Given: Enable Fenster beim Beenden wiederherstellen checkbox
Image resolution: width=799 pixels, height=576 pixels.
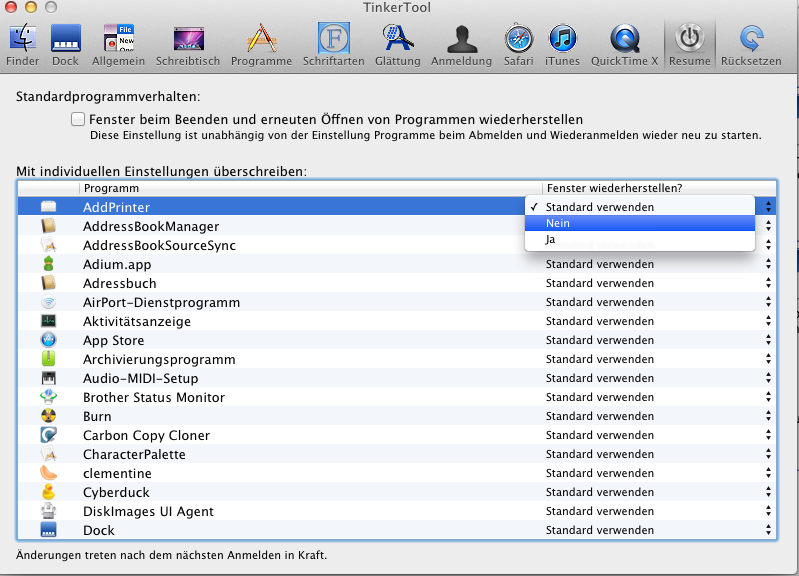Looking at the screenshot, I should pyautogui.click(x=78, y=119).
